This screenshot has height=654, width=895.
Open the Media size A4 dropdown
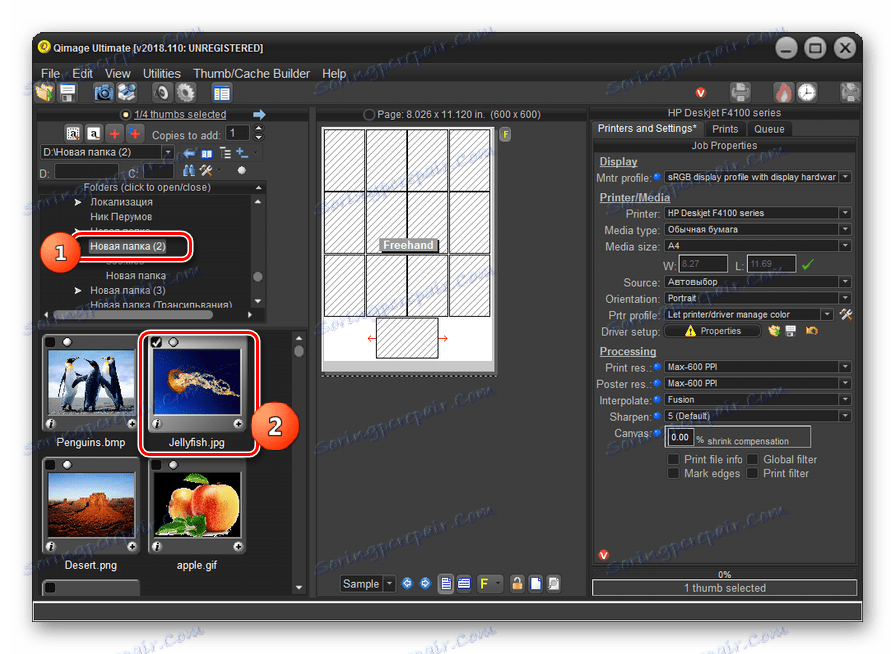[x=846, y=246]
